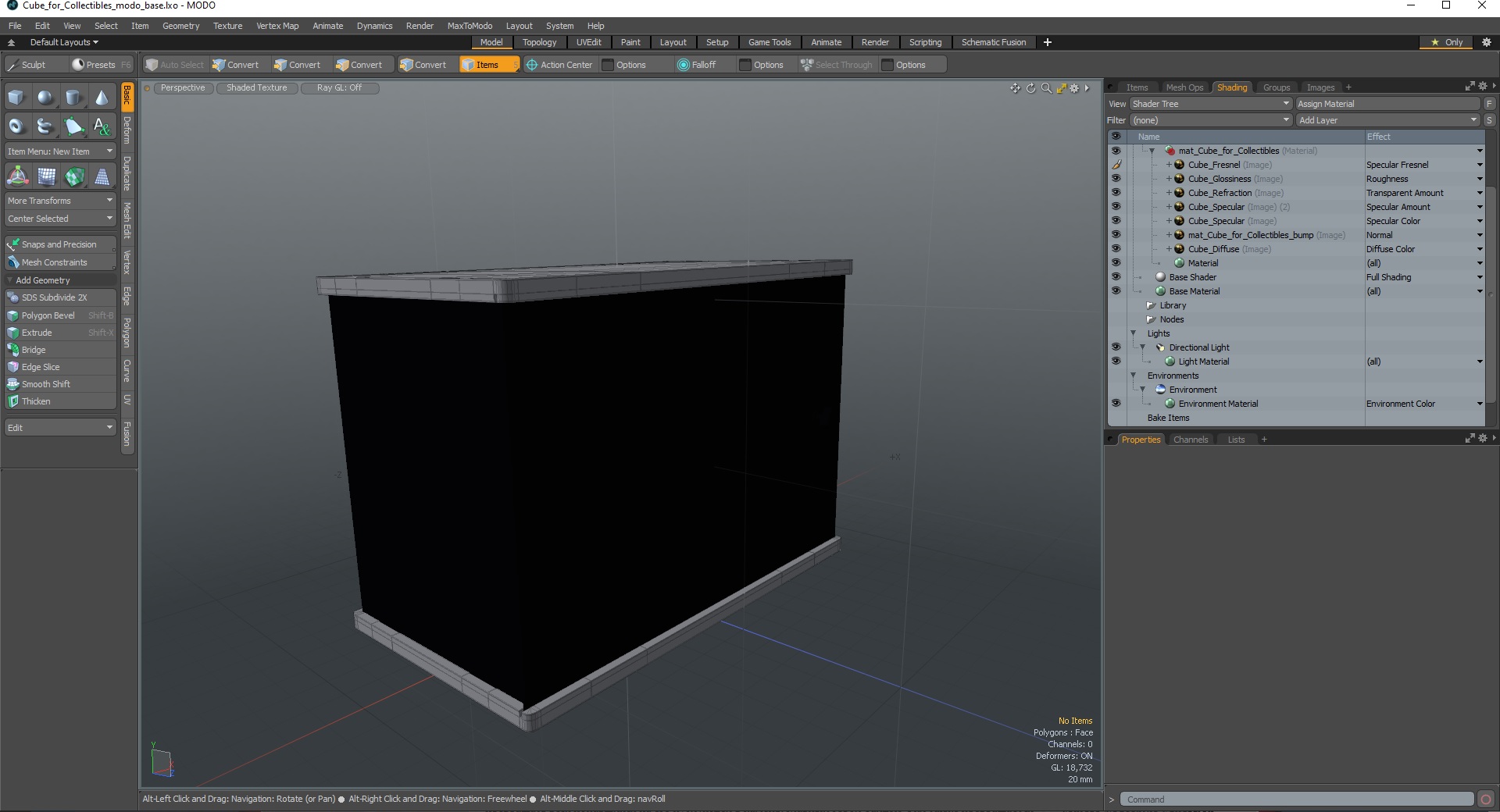The width and height of the screenshot is (1500, 812).
Task: Activate the Soft deform grid icon
Action: pos(46,176)
